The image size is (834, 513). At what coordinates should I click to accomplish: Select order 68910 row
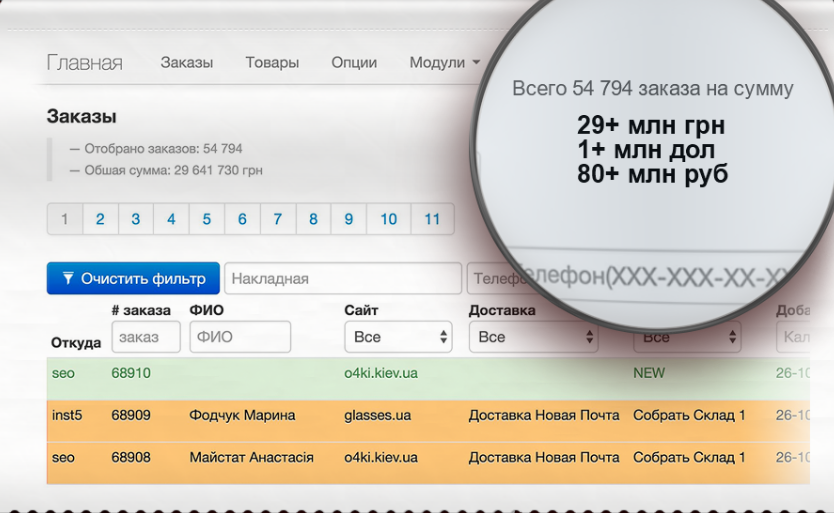pos(131,373)
